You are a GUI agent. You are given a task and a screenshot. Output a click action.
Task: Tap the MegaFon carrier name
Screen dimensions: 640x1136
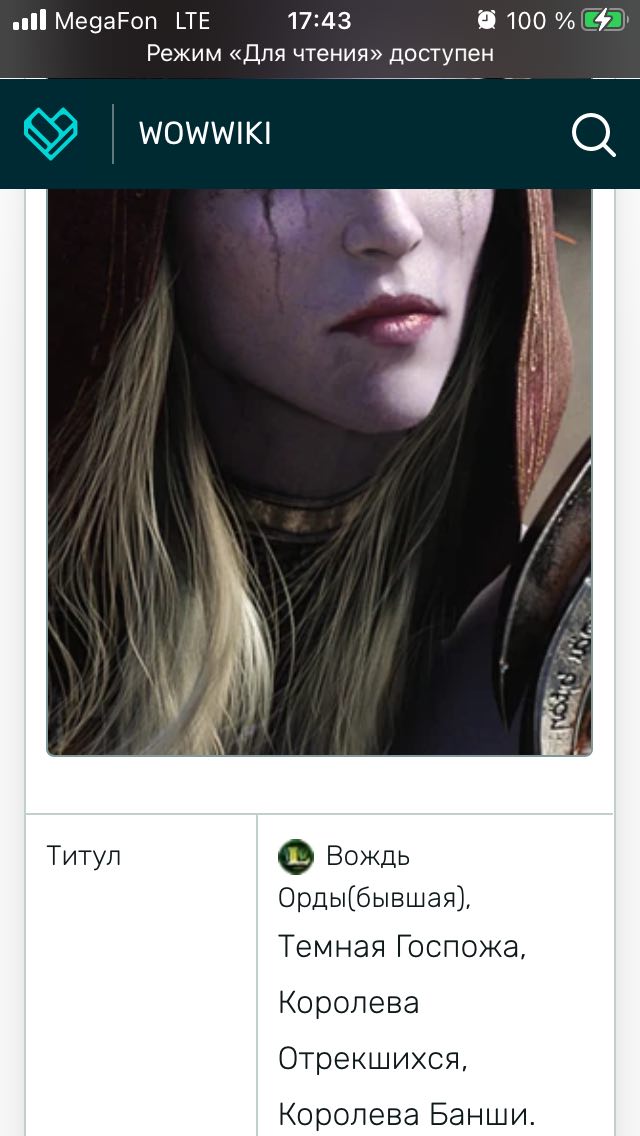point(106,20)
